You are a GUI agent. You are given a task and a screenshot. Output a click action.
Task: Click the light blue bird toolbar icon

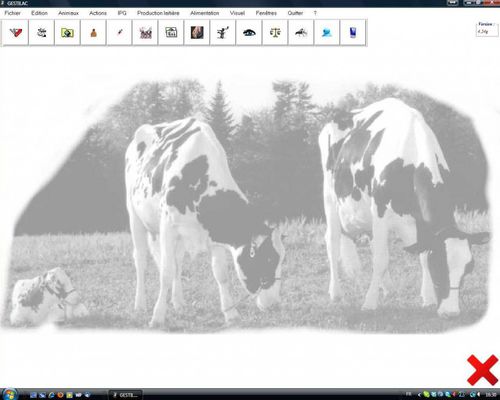(x=327, y=32)
